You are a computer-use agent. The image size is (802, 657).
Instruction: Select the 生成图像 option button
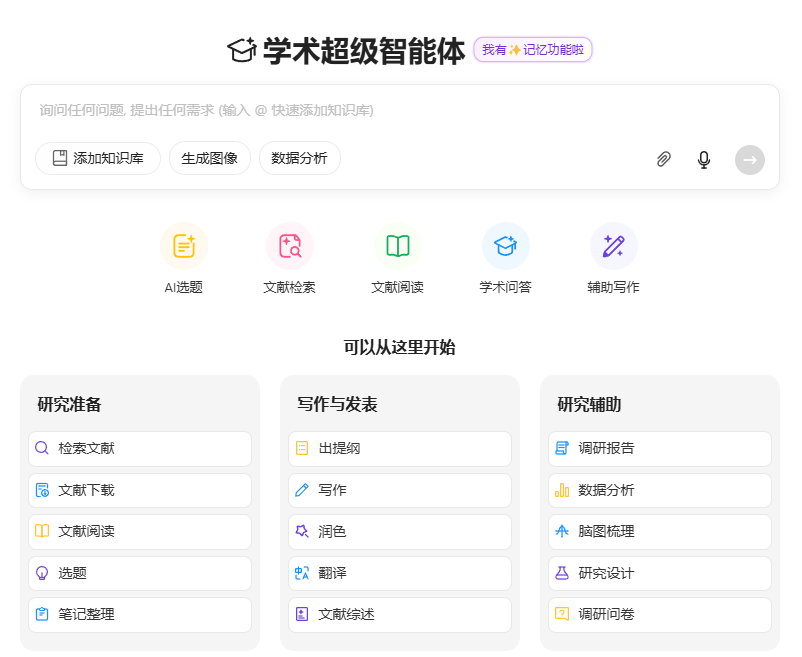[210, 158]
